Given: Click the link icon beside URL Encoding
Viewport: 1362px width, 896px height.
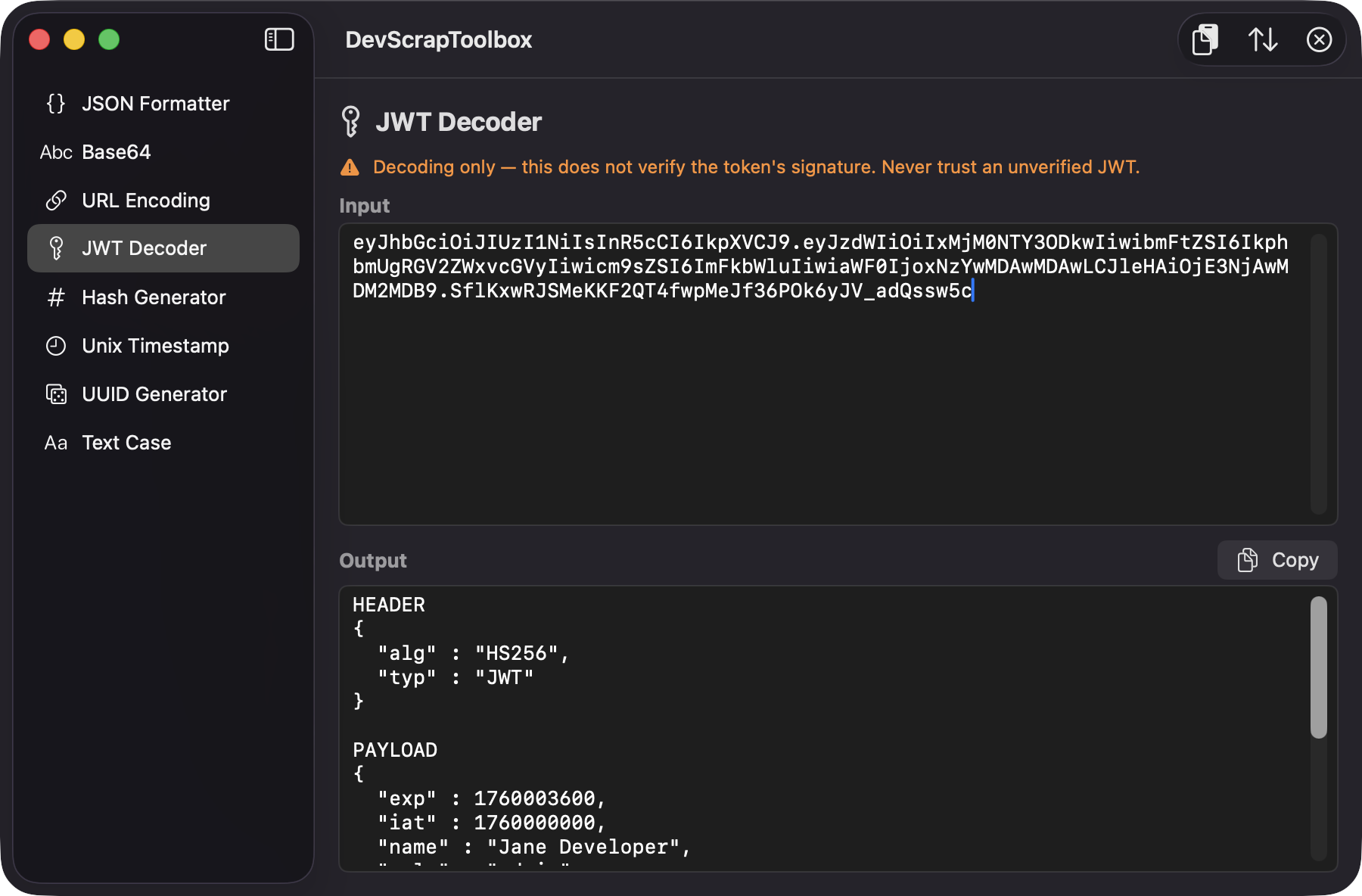Looking at the screenshot, I should click(56, 201).
